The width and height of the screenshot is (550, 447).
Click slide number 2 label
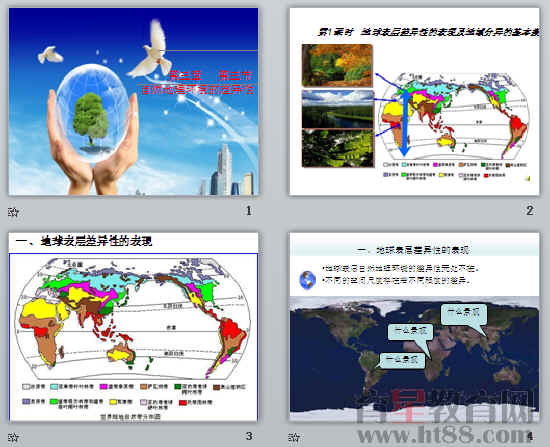(530, 210)
